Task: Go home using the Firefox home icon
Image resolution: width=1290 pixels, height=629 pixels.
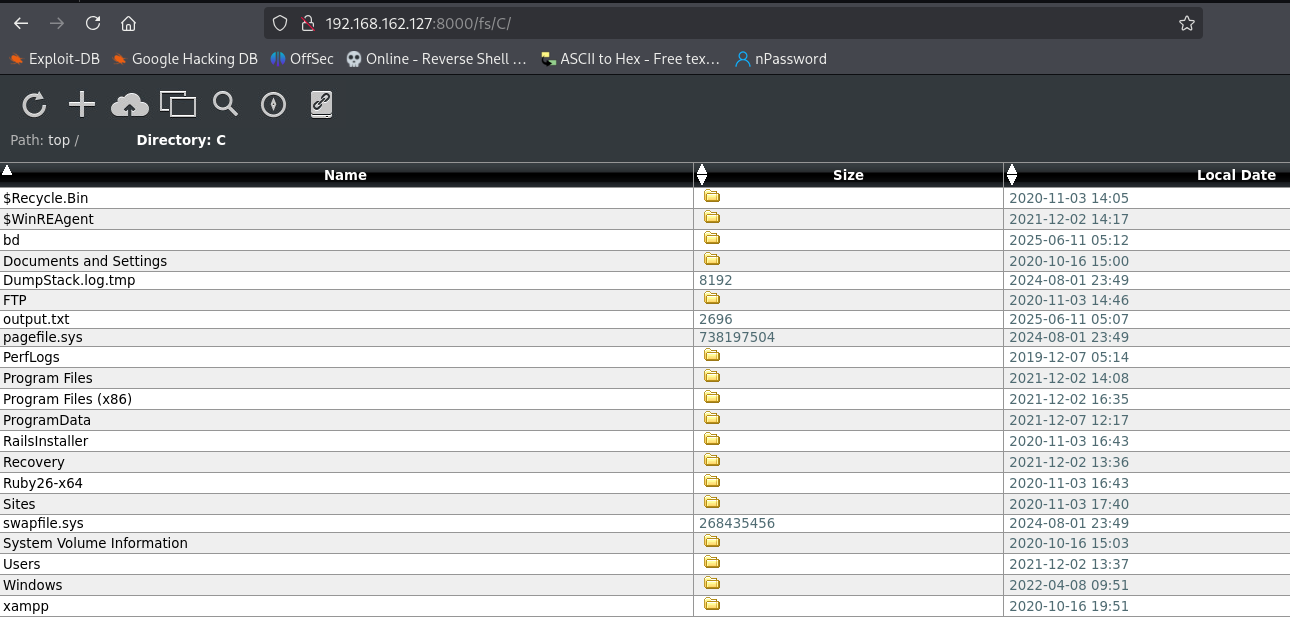Action: tap(128, 22)
